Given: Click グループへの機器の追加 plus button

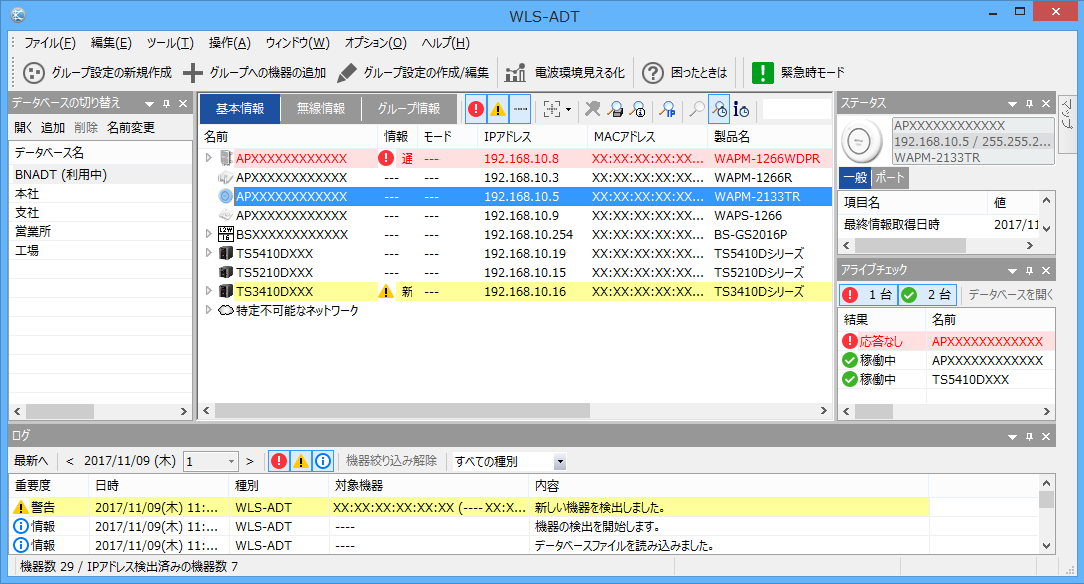Looking at the screenshot, I should [x=255, y=73].
